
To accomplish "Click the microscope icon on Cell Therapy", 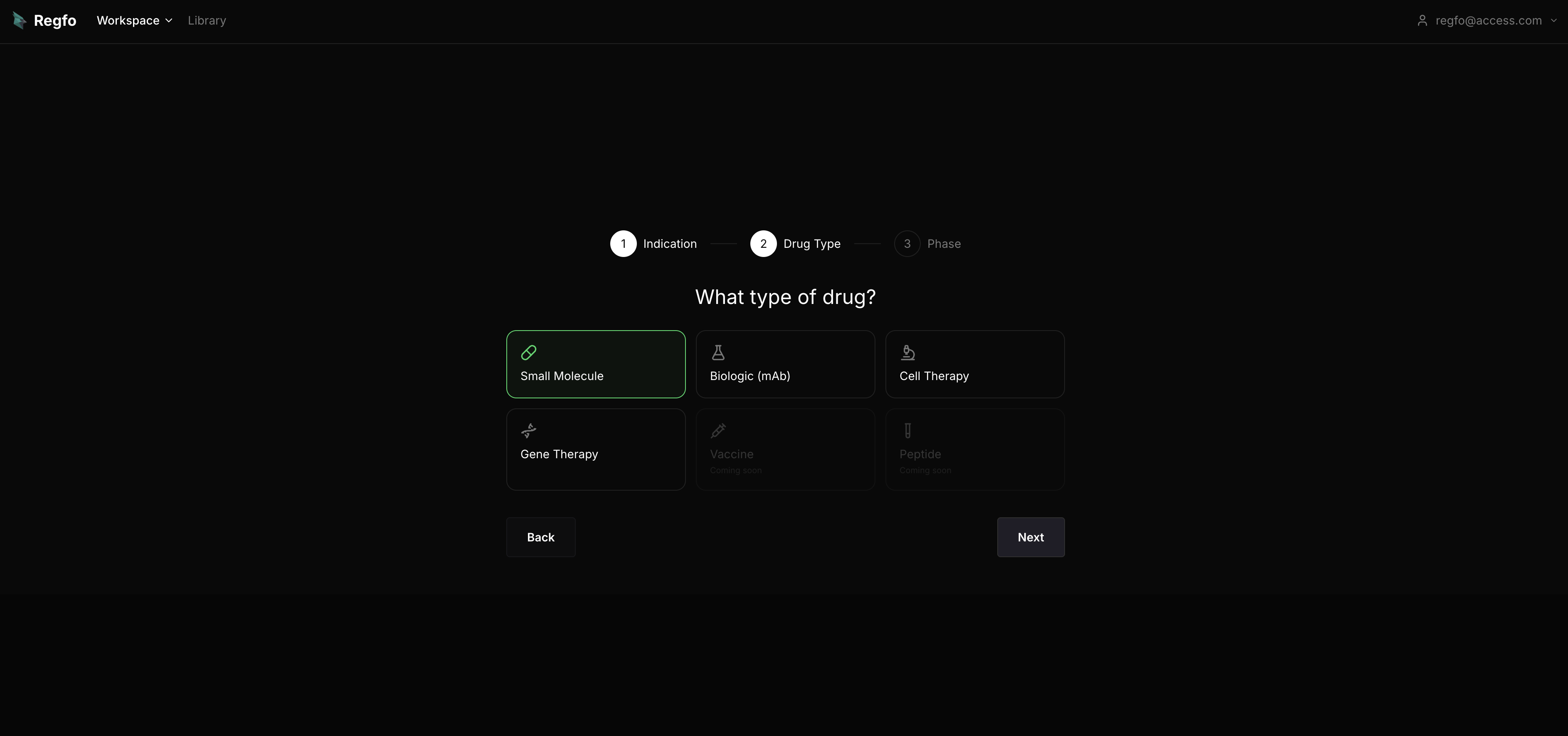I will [x=907, y=353].
